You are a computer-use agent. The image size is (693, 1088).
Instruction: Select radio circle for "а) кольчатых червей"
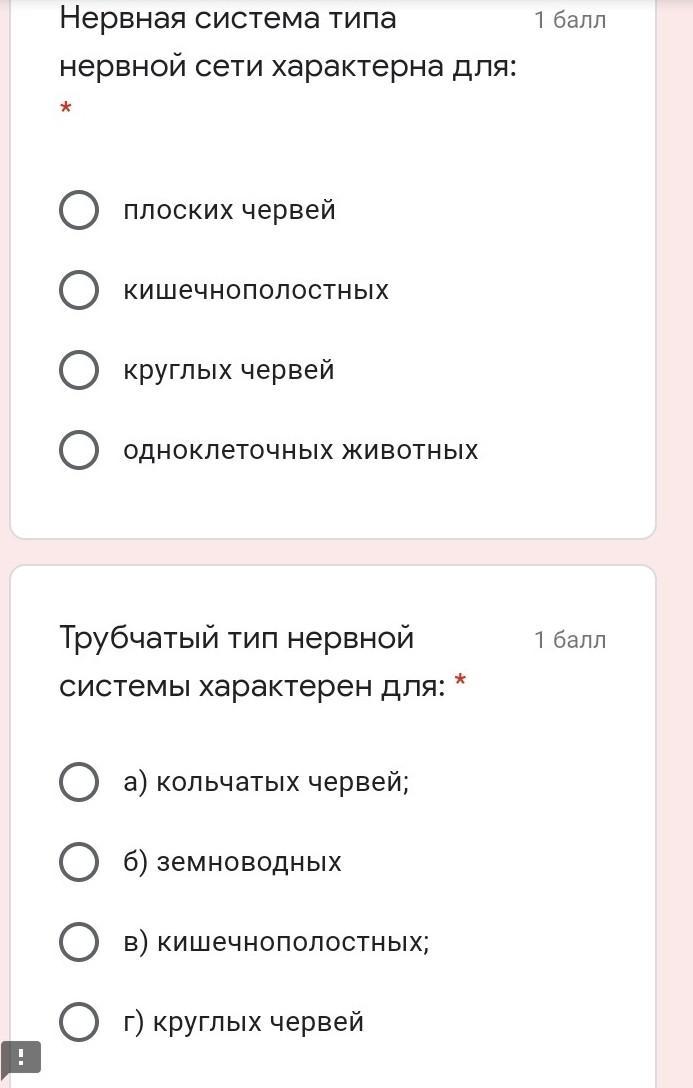(79, 781)
